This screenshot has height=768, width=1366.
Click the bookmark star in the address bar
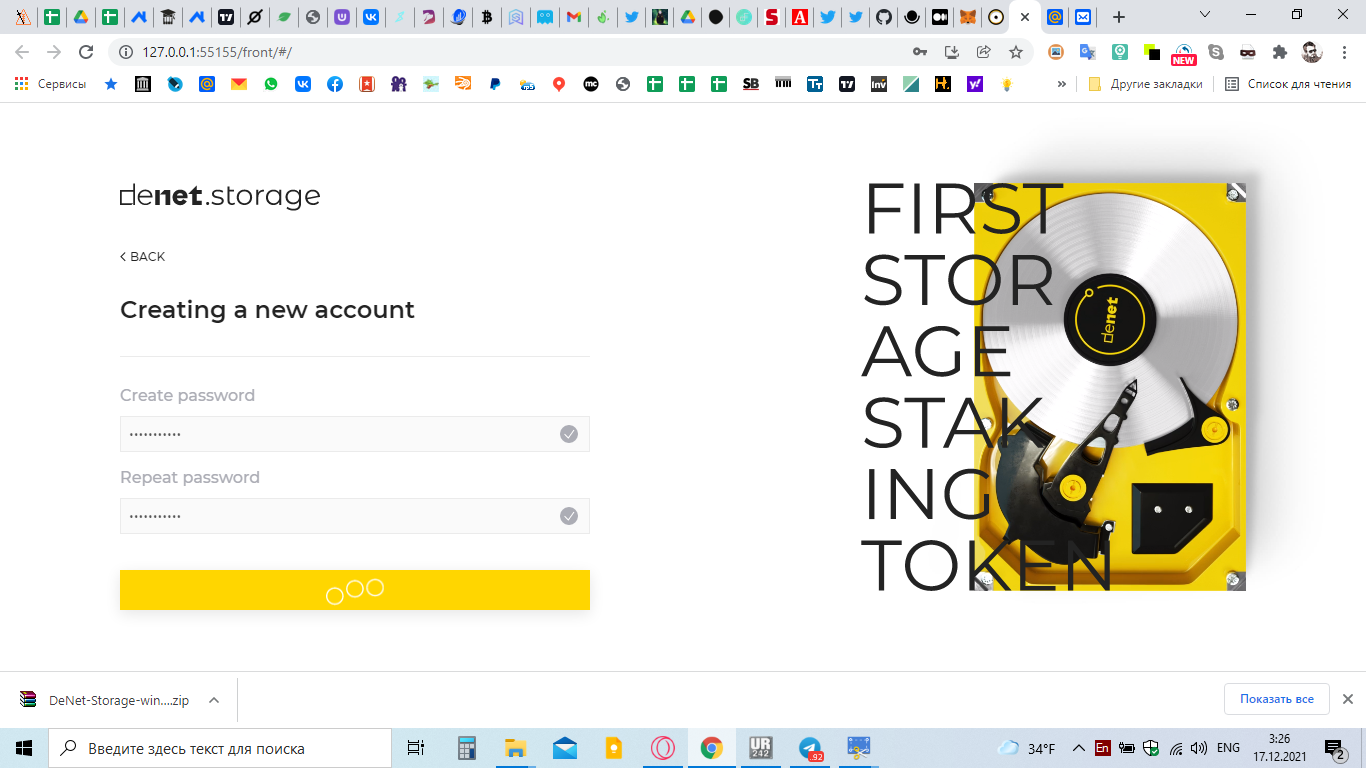tap(1015, 51)
